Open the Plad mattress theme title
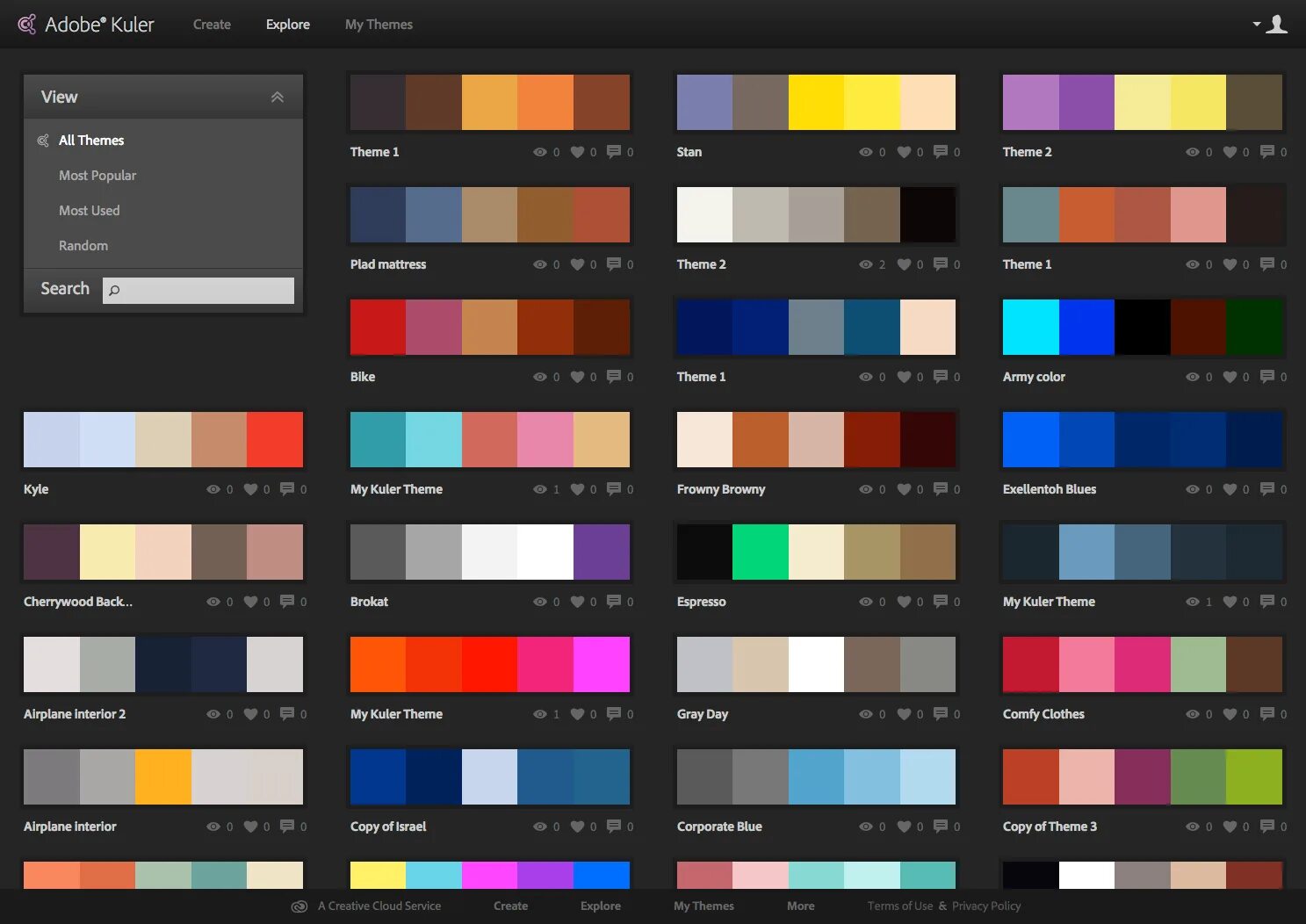Viewport: 1306px width, 924px height. pos(388,264)
